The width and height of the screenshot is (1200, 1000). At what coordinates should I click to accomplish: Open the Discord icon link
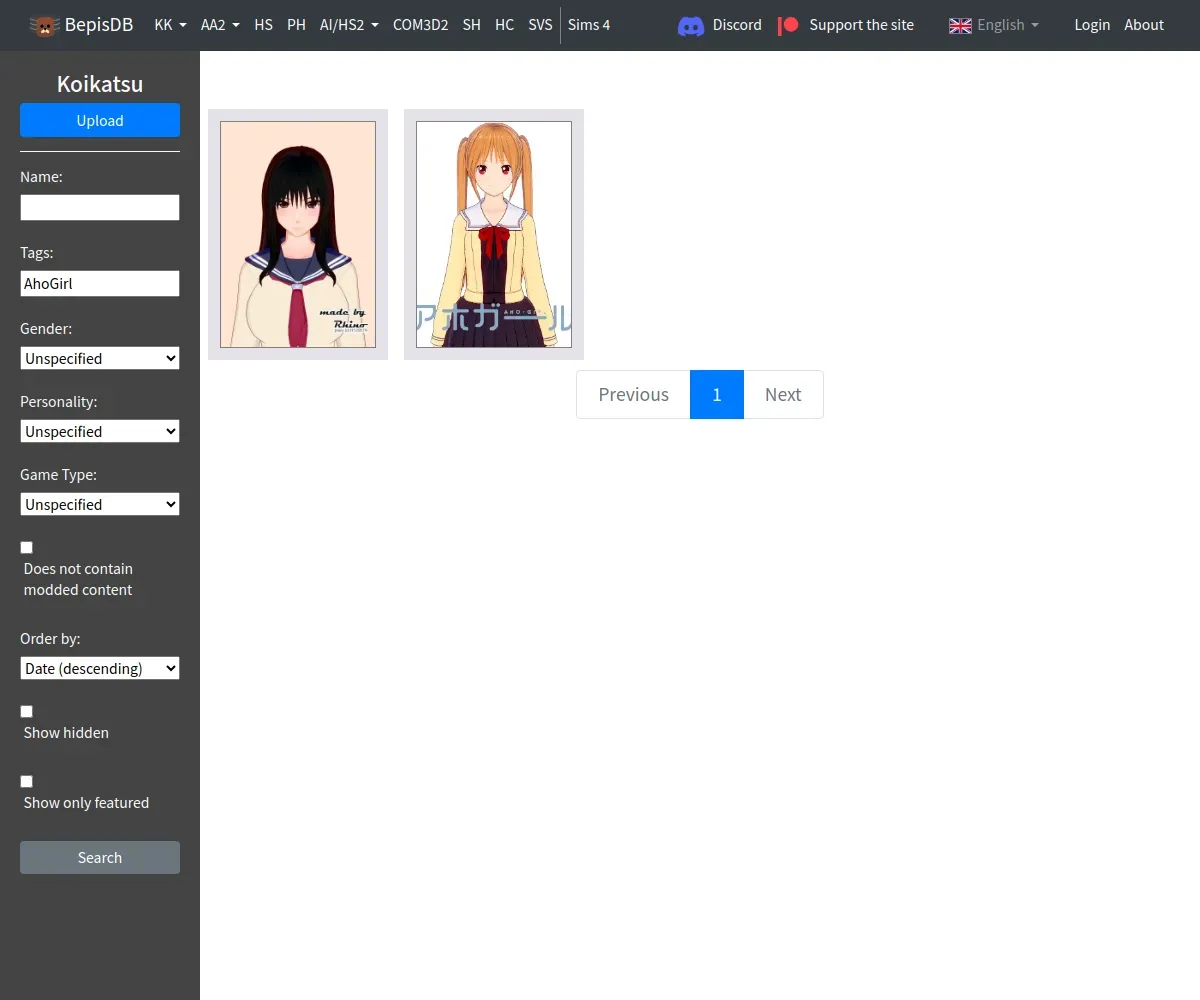691,25
